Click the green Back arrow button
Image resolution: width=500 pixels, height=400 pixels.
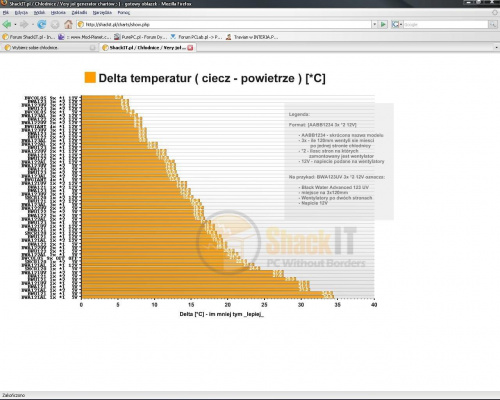[7, 24]
